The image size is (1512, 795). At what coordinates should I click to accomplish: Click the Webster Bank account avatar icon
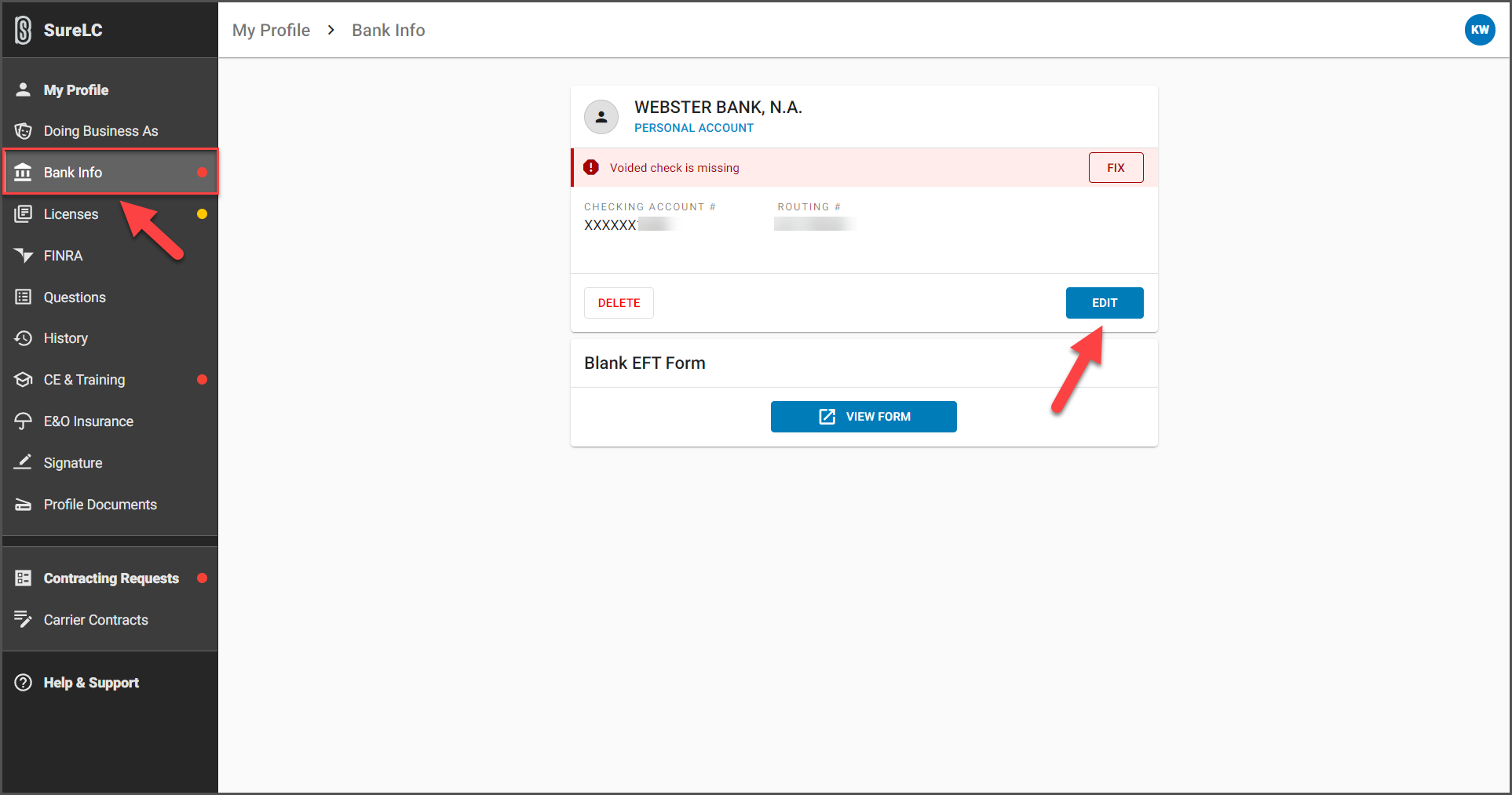click(x=601, y=117)
